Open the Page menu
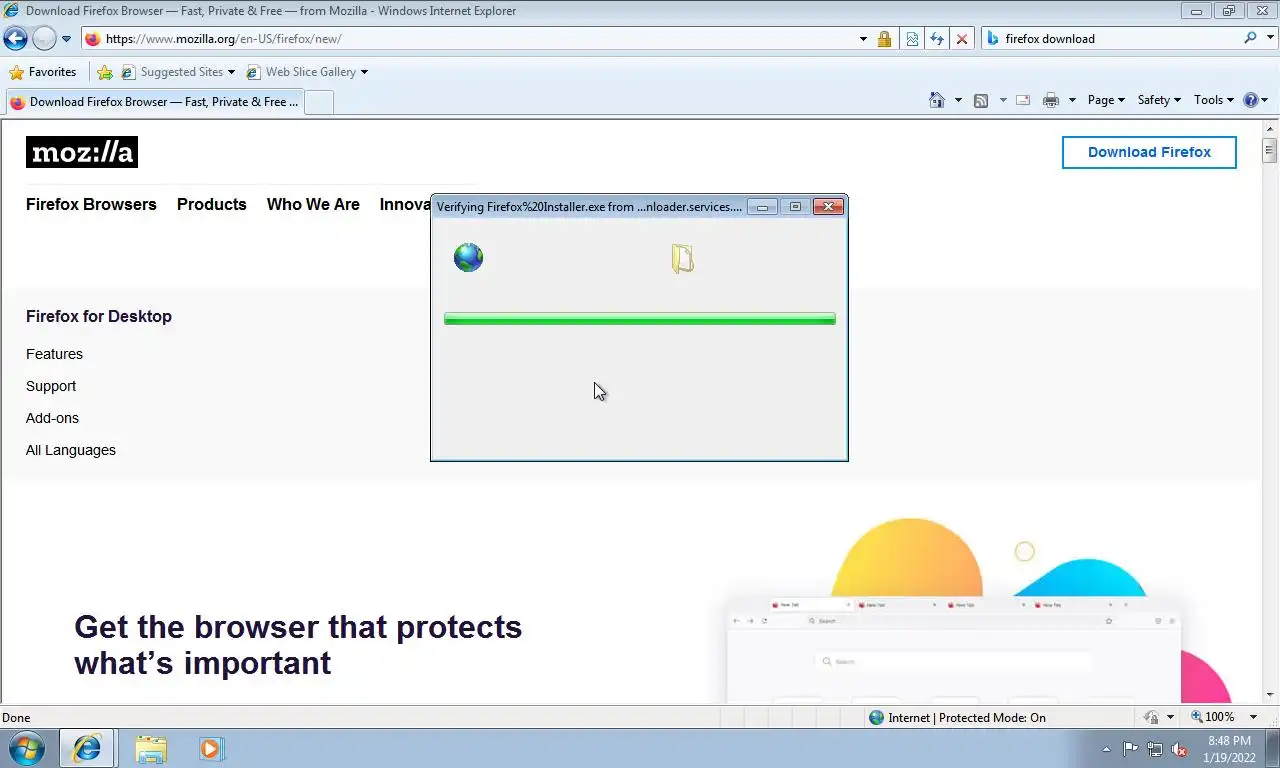Image resolution: width=1280 pixels, height=768 pixels. (1106, 100)
